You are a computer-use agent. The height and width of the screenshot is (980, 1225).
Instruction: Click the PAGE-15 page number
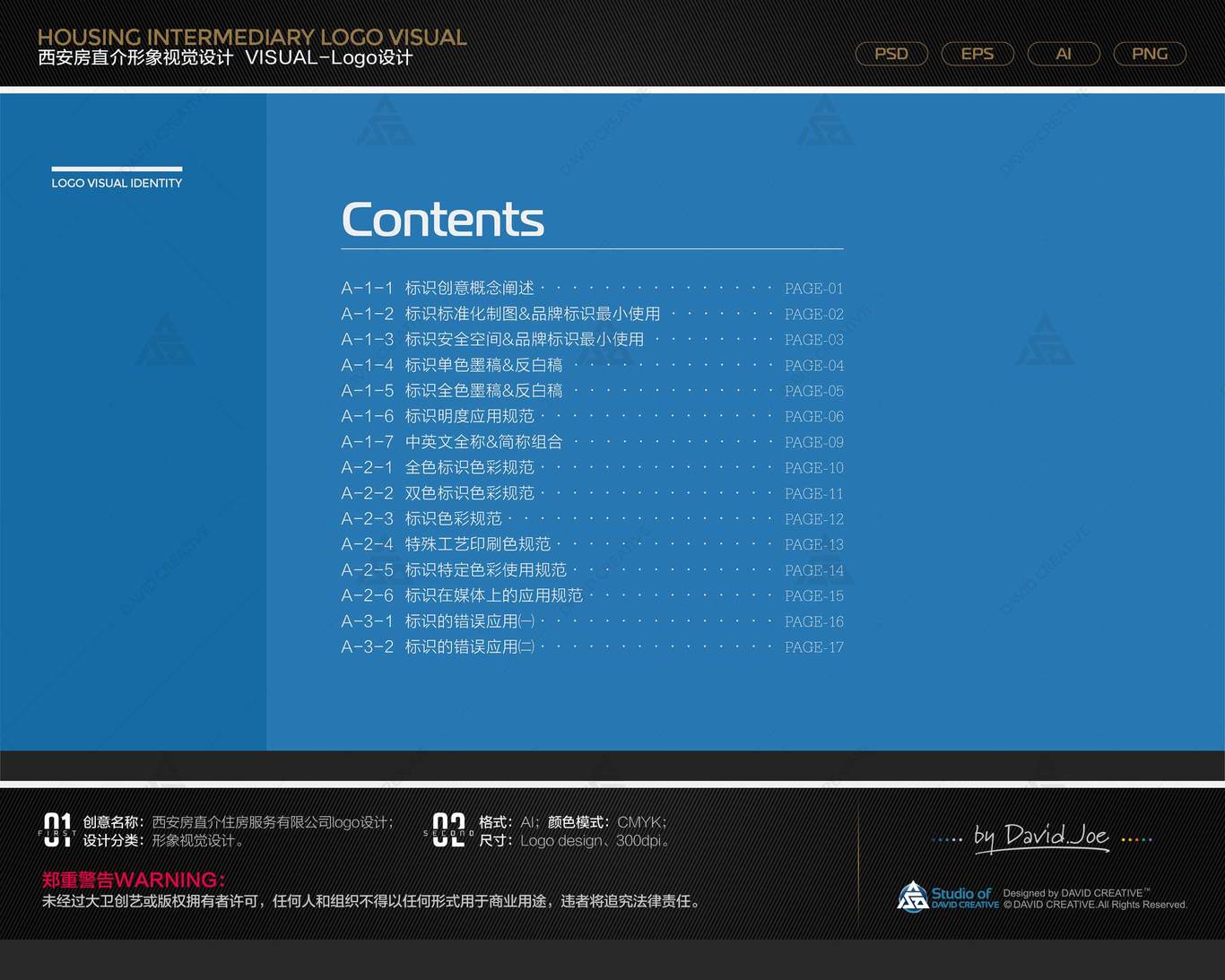coord(814,596)
